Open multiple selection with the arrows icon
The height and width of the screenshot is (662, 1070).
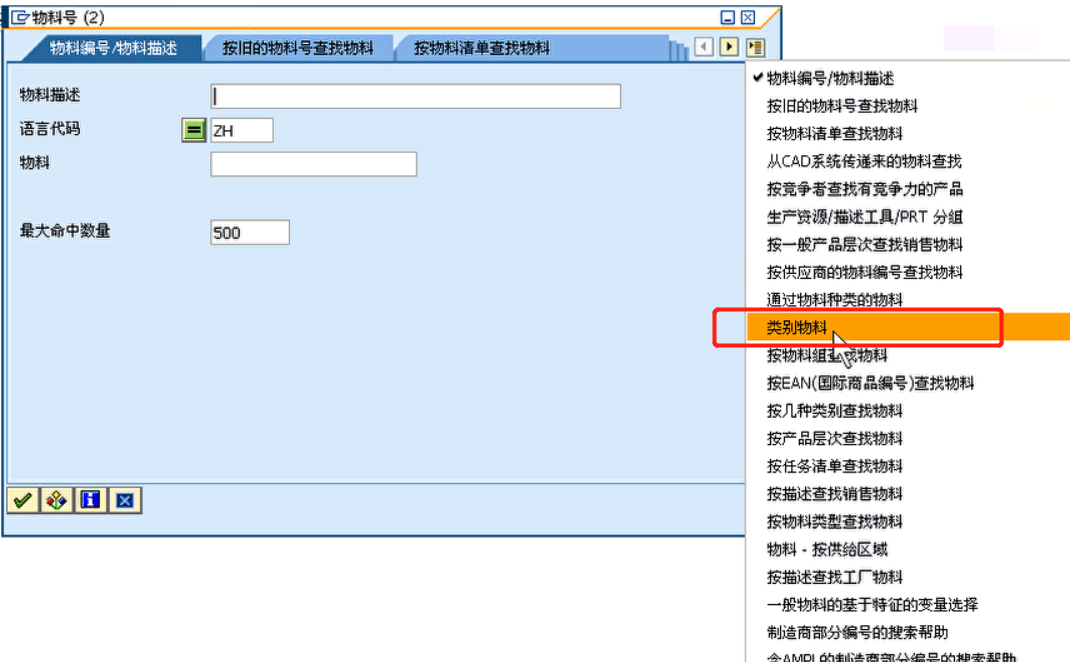[x=56, y=500]
